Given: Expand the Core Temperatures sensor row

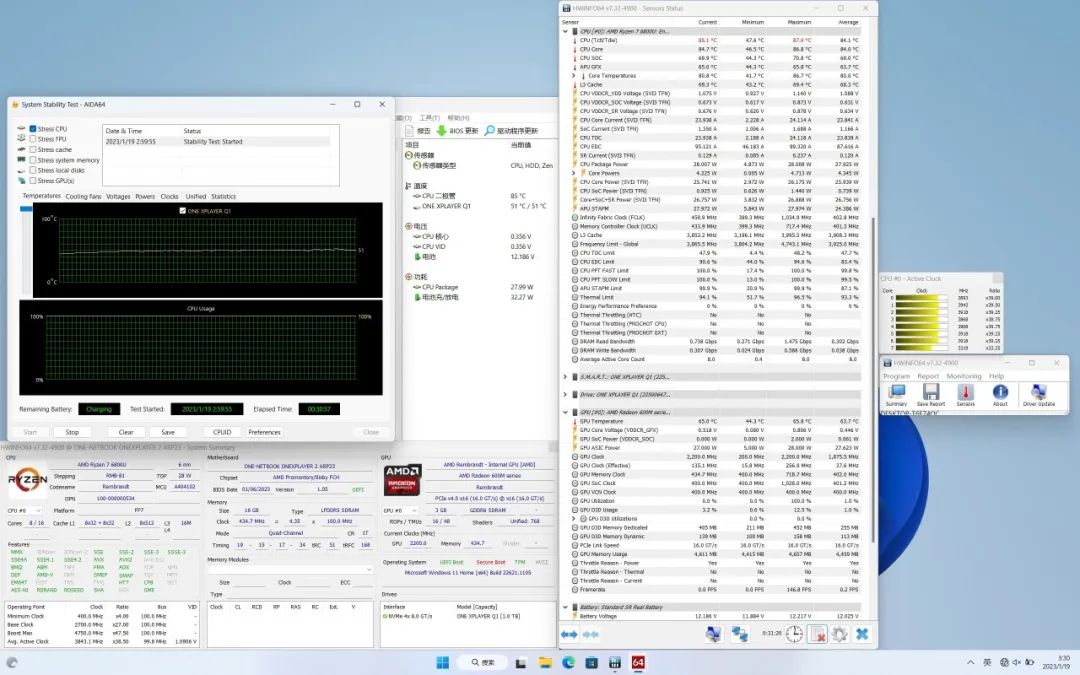Looking at the screenshot, I should tap(574, 76).
